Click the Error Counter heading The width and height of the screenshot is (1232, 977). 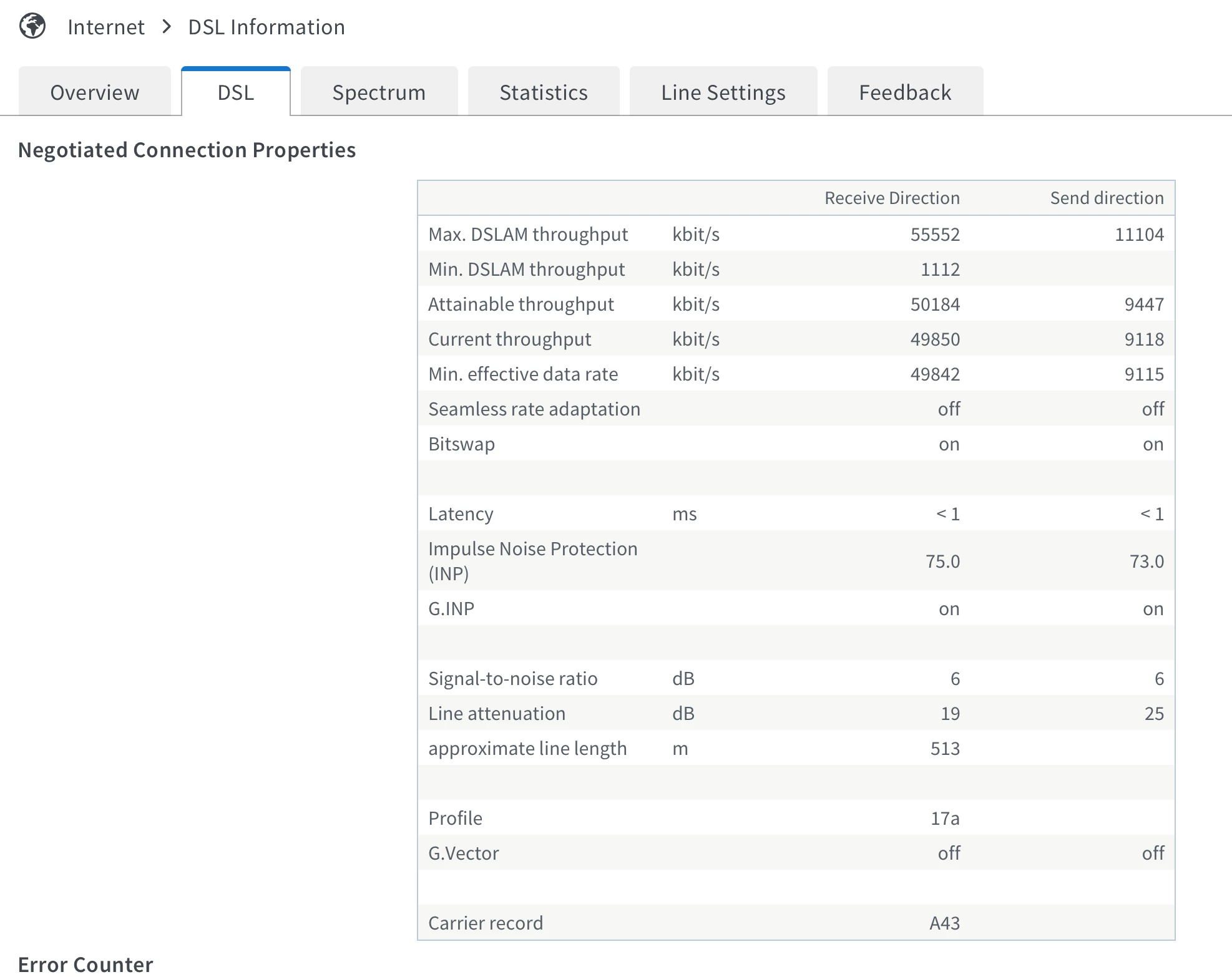pos(86,964)
